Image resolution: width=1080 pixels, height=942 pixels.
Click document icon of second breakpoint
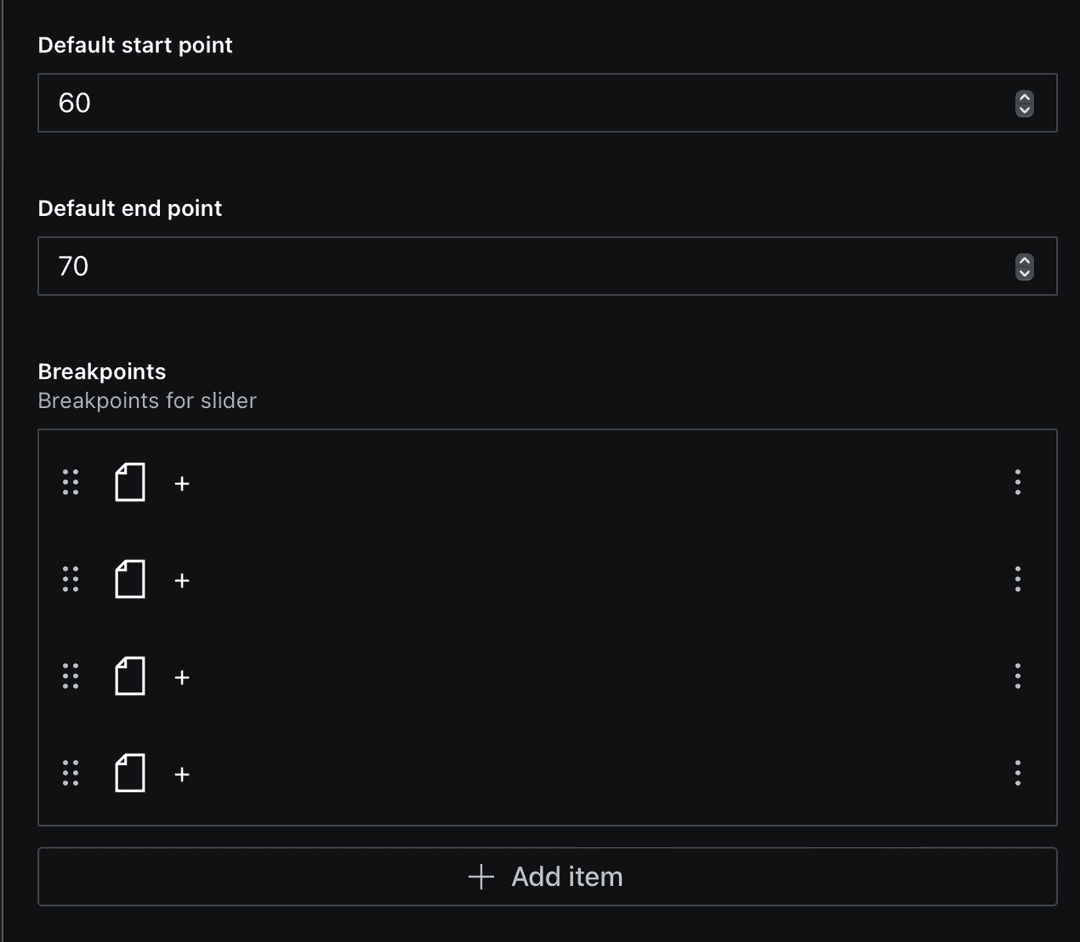pos(130,579)
